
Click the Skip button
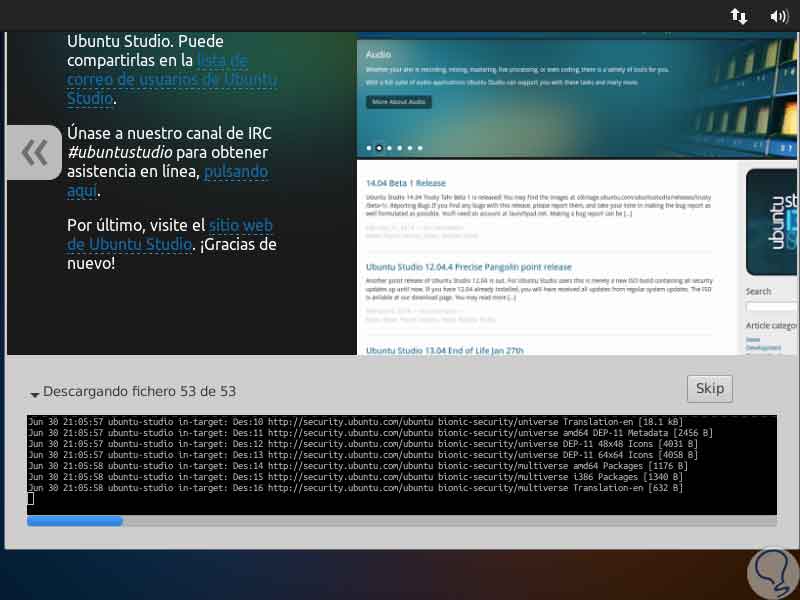click(710, 389)
